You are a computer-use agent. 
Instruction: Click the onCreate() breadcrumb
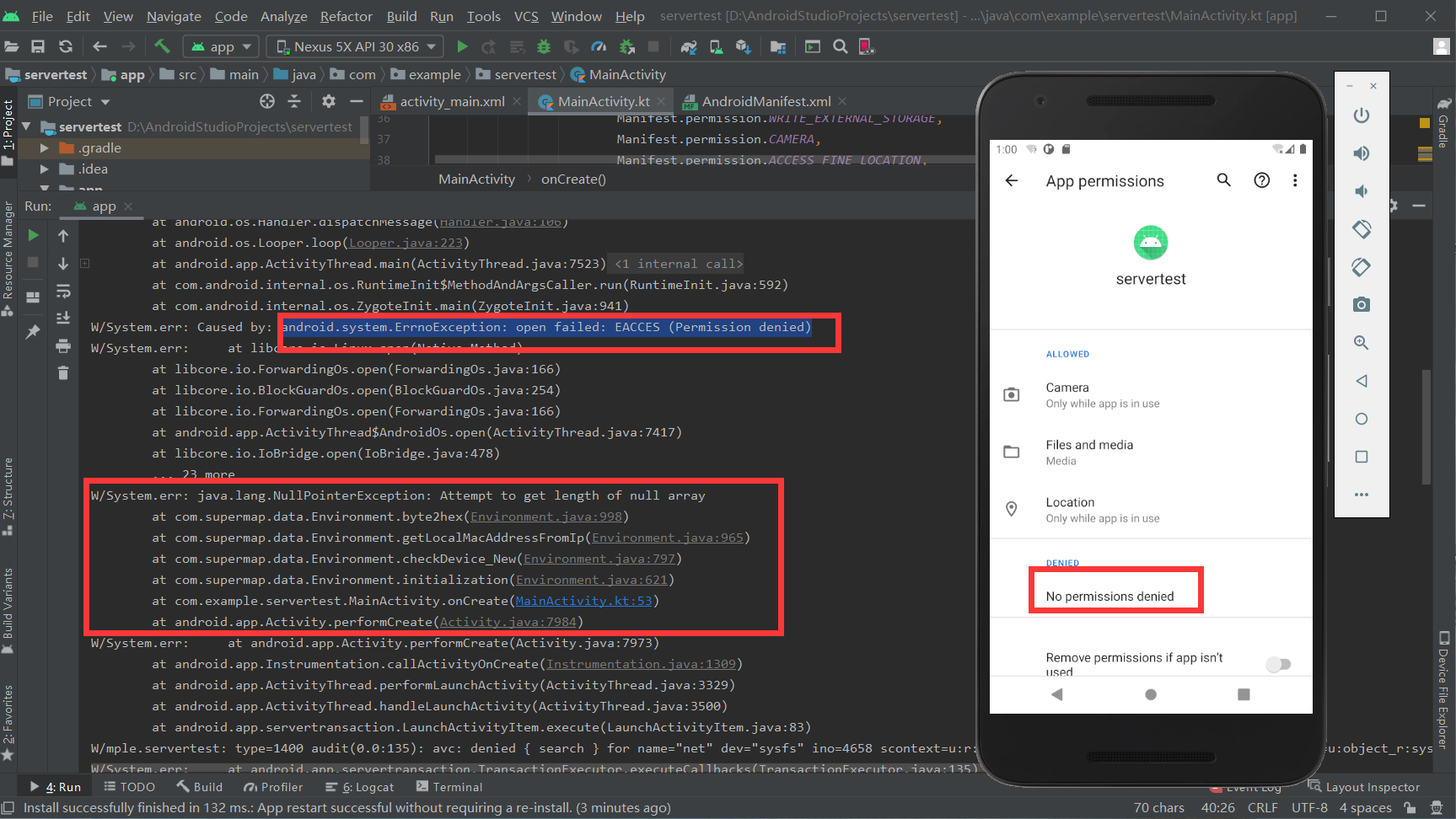click(573, 179)
